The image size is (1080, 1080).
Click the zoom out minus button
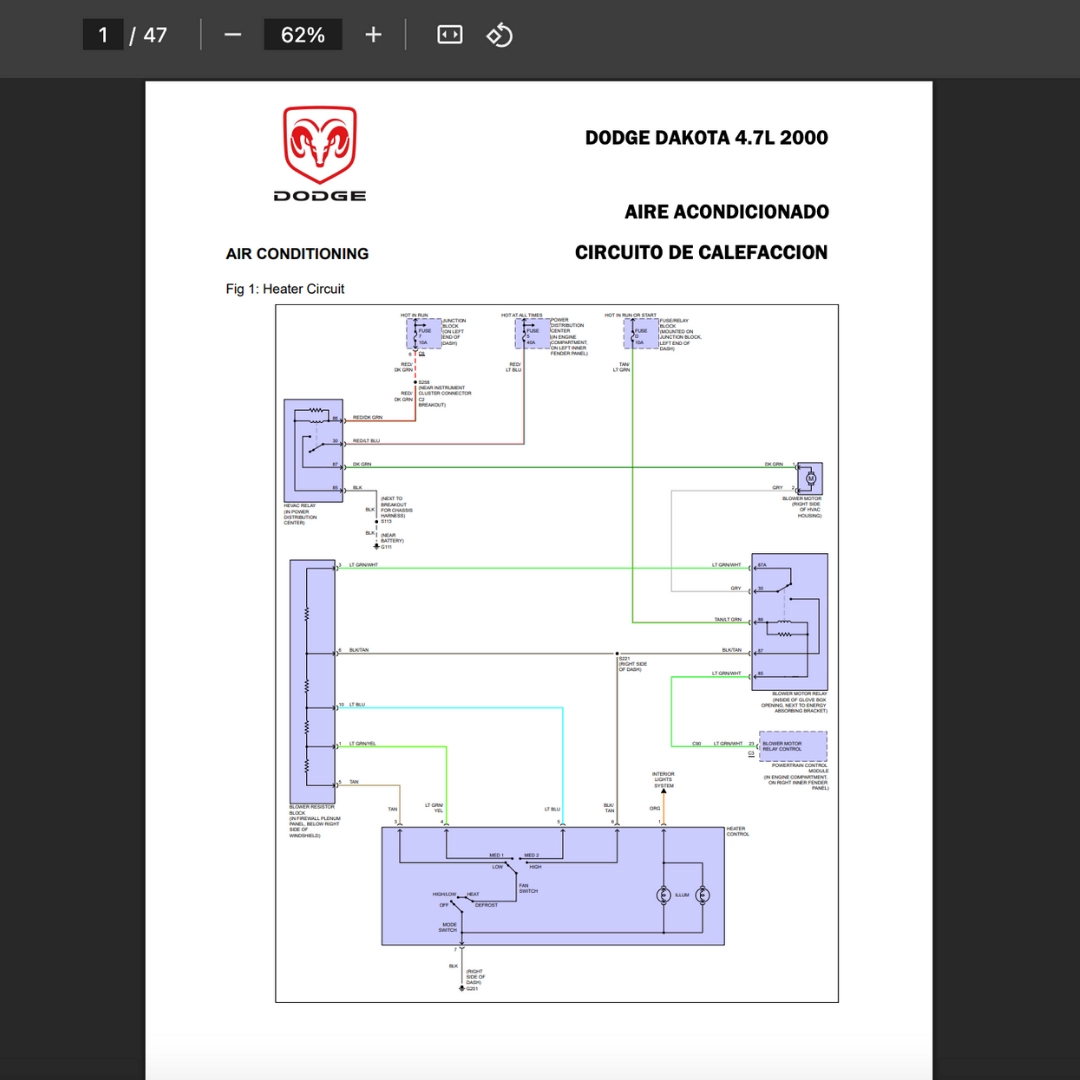click(x=233, y=34)
